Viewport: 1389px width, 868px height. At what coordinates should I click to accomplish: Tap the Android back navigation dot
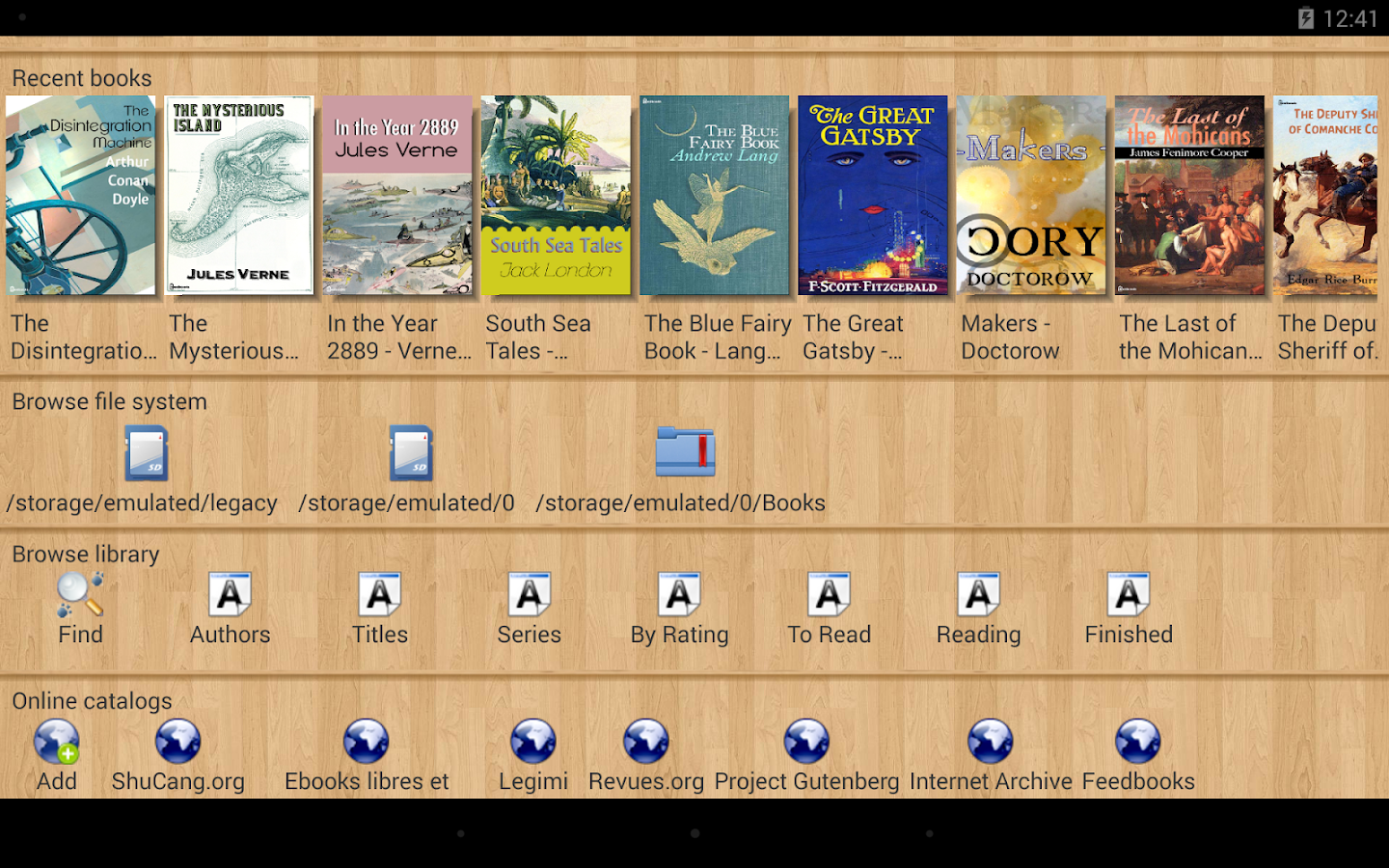coord(461,833)
